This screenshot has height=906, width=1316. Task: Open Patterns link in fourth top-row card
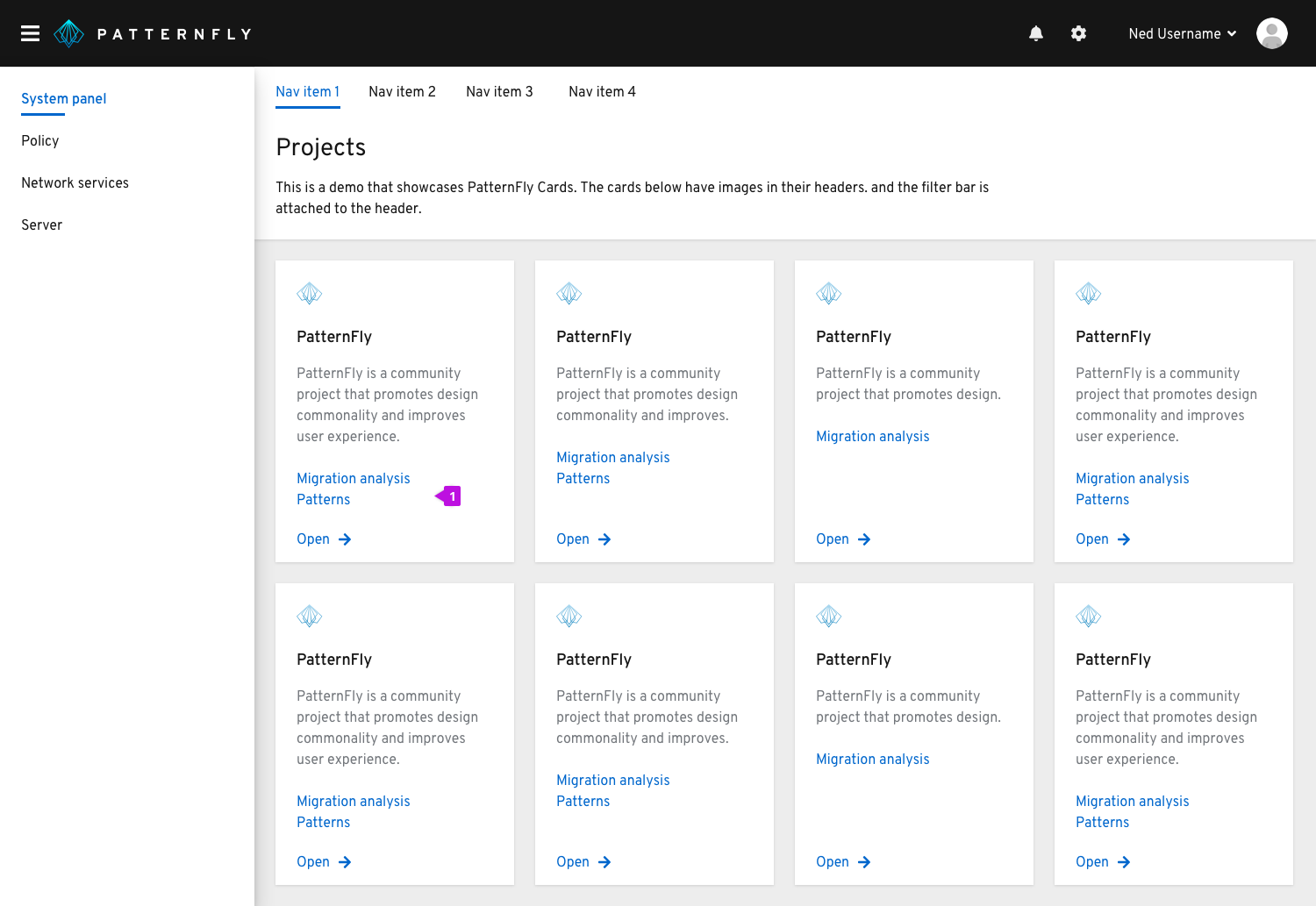[1103, 499]
